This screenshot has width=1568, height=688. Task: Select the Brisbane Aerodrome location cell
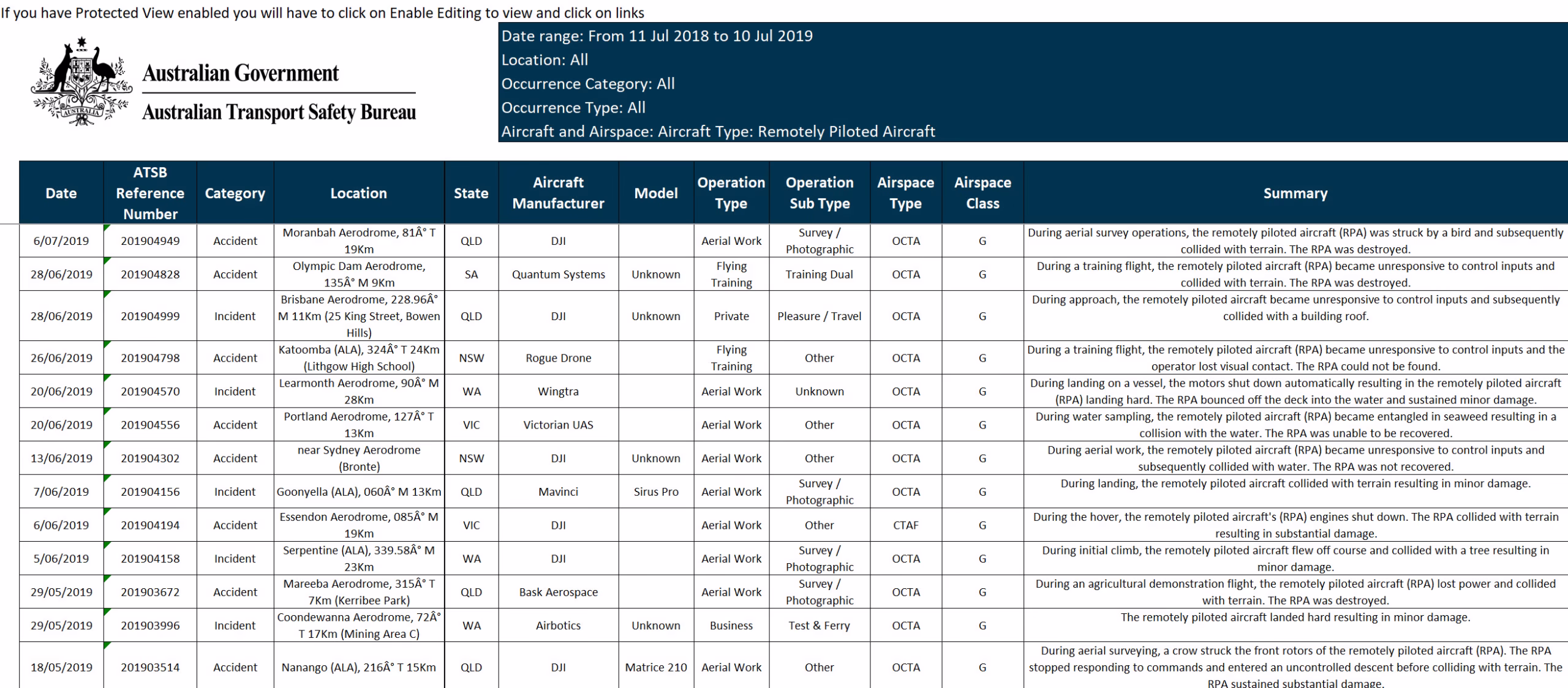(359, 316)
